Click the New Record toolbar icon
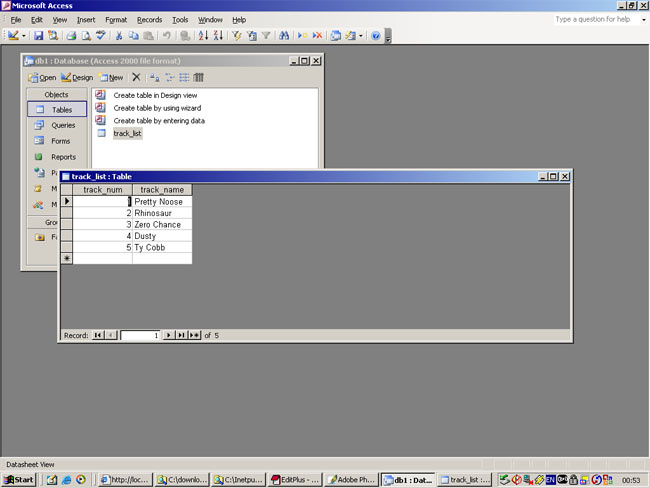The image size is (650, 488). tap(302, 36)
